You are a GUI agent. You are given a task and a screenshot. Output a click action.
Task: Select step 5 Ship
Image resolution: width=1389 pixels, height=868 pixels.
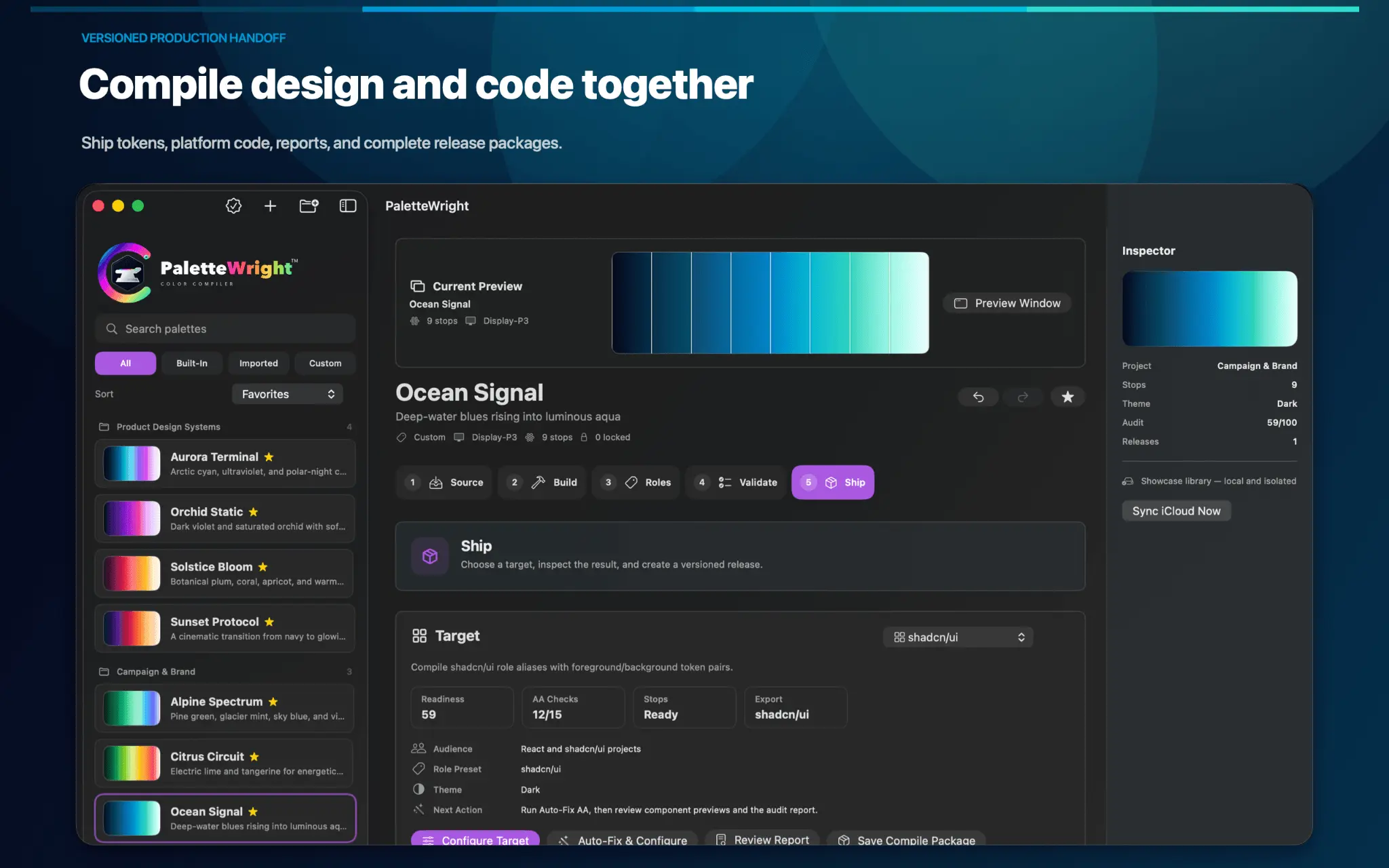[x=833, y=482]
